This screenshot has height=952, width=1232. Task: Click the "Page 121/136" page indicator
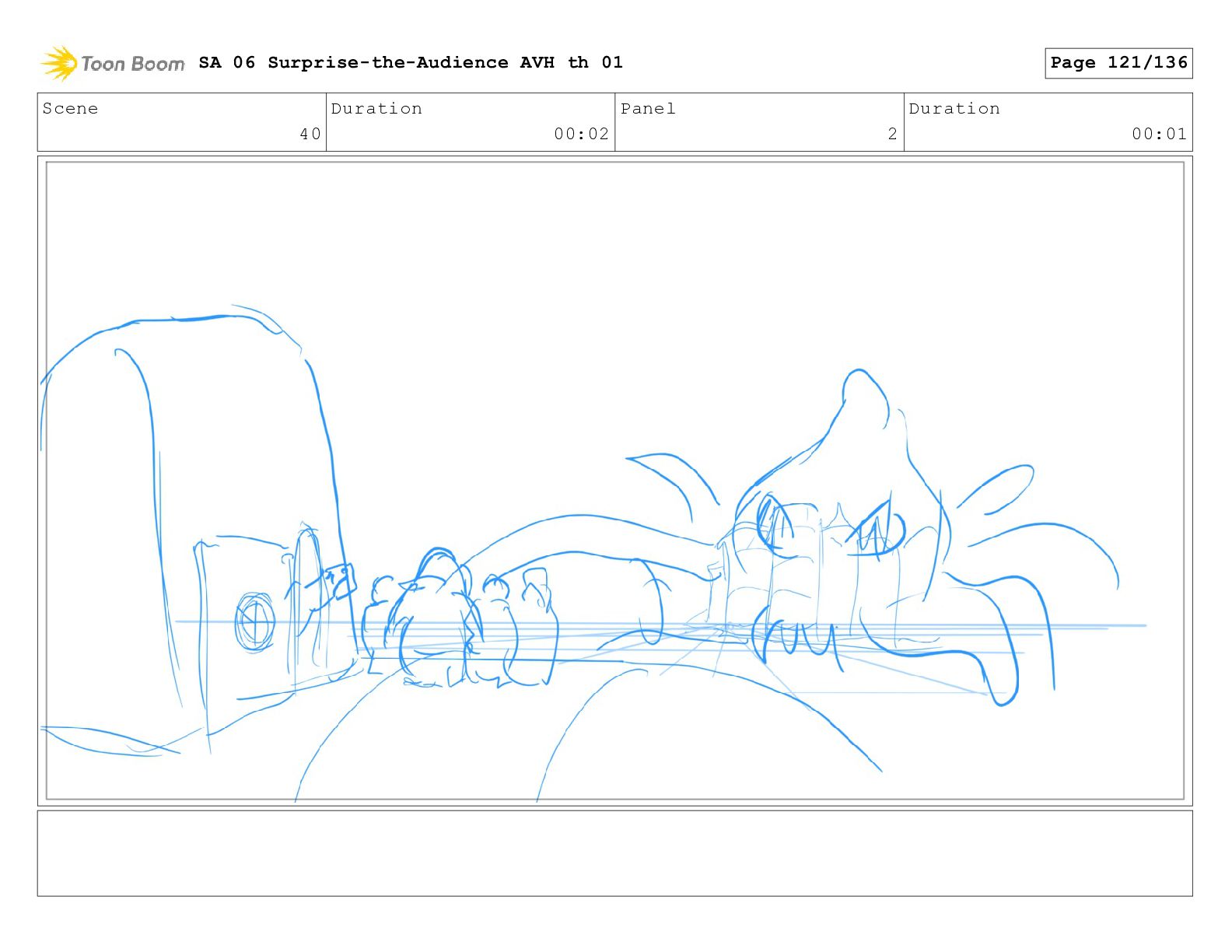[x=1118, y=63]
